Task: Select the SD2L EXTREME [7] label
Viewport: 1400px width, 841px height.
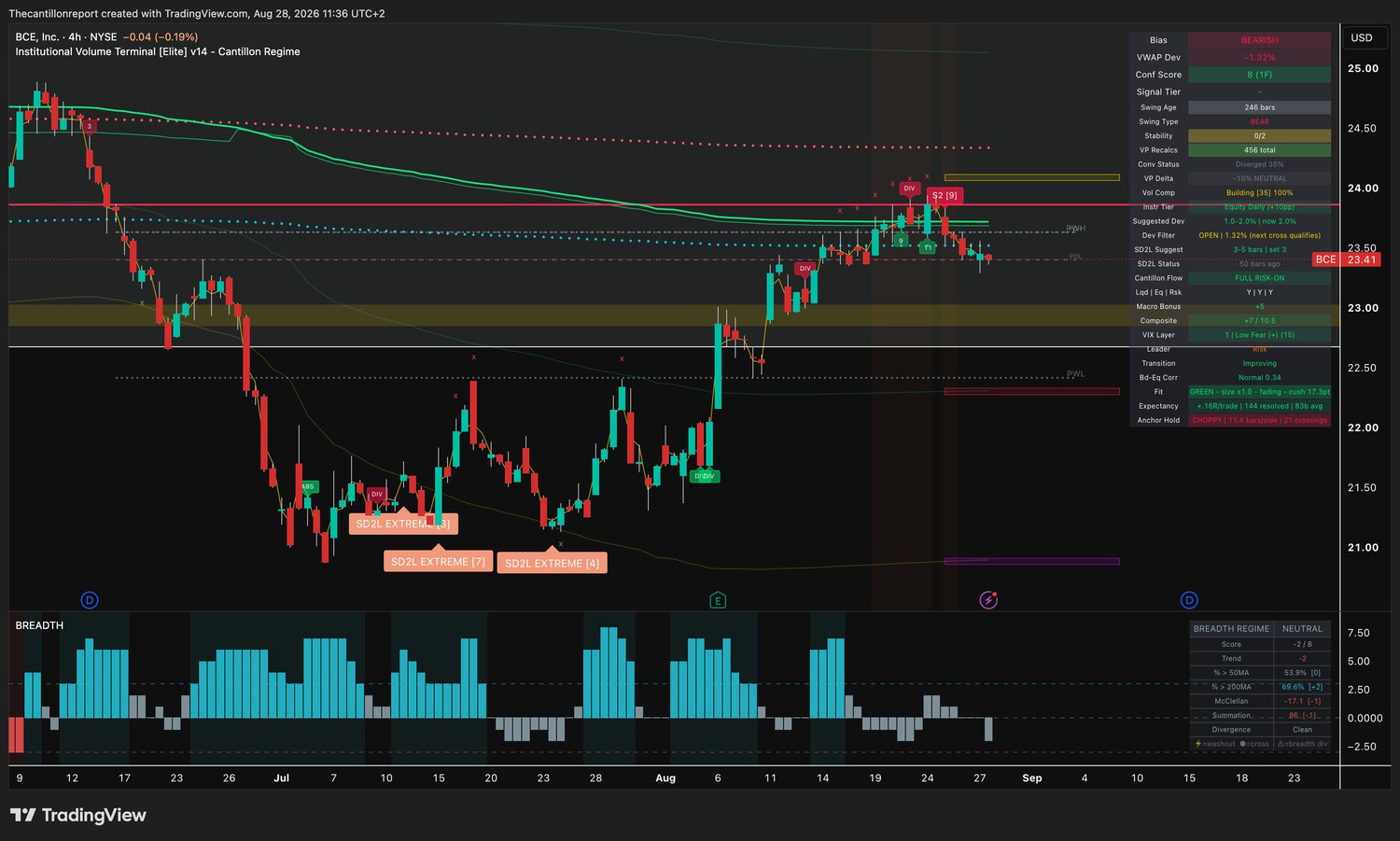Action: (438, 561)
